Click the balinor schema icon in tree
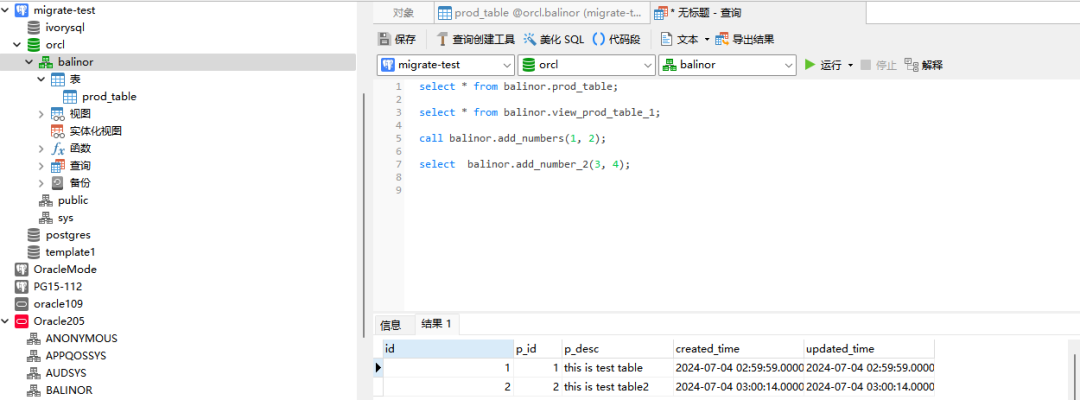1080x400 pixels. [45, 62]
